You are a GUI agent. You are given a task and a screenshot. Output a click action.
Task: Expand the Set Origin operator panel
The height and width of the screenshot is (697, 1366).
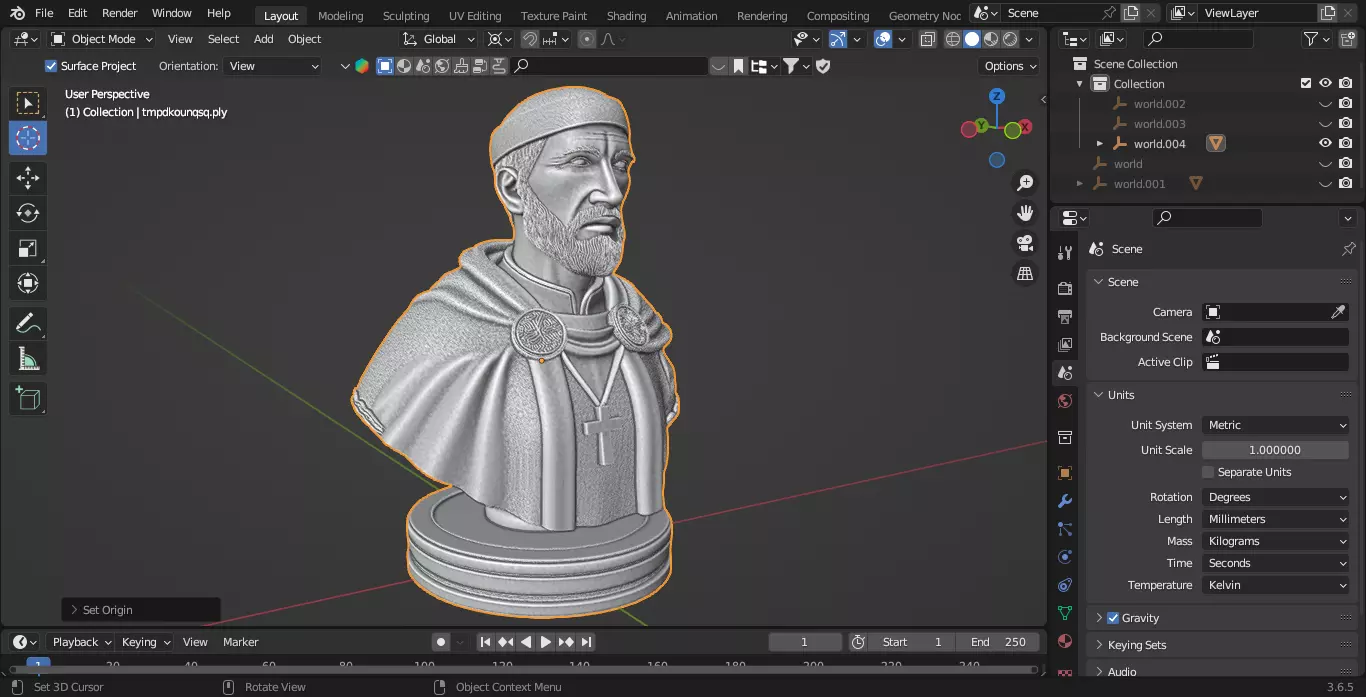(140, 610)
